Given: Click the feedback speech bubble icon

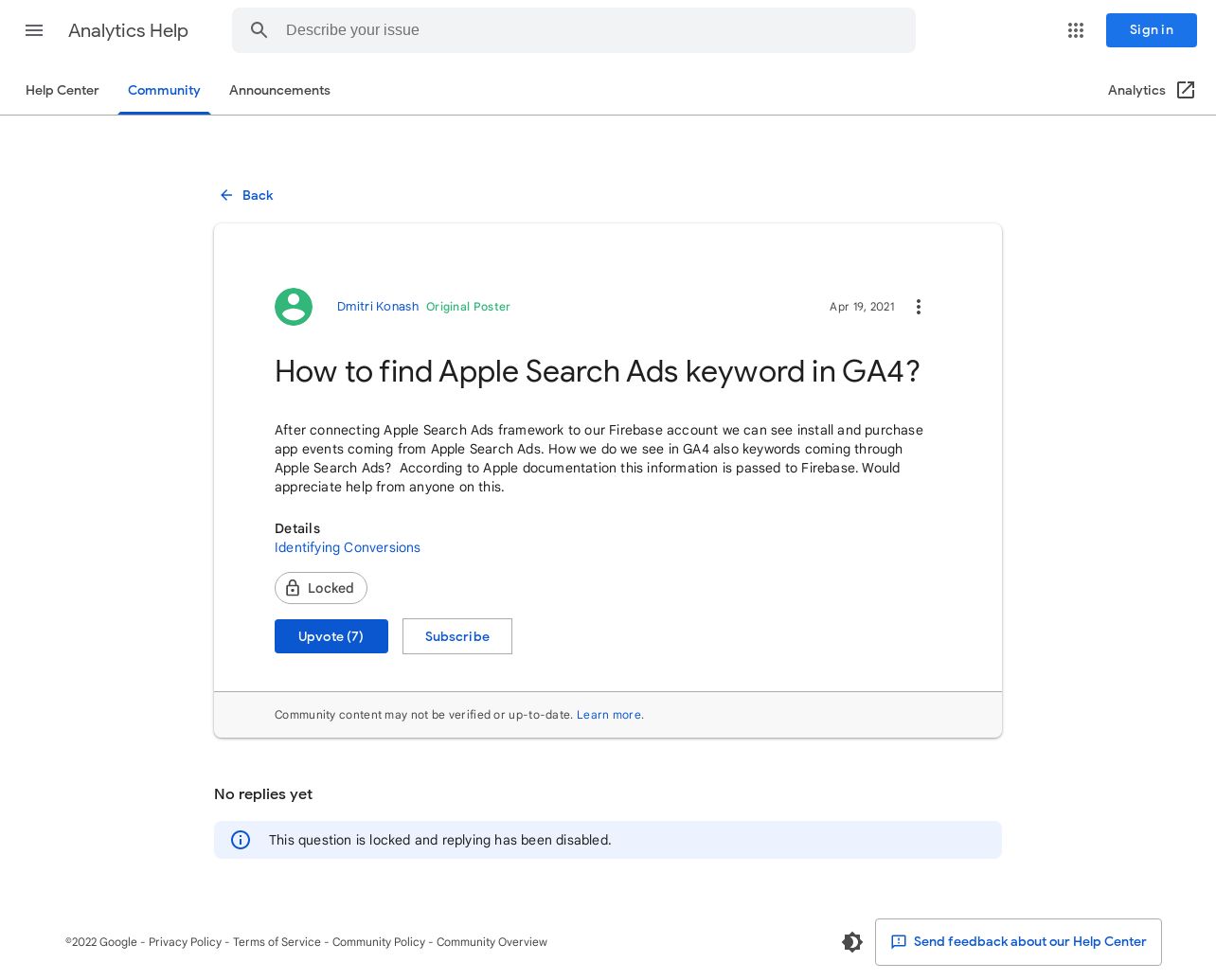Looking at the screenshot, I should (x=899, y=942).
